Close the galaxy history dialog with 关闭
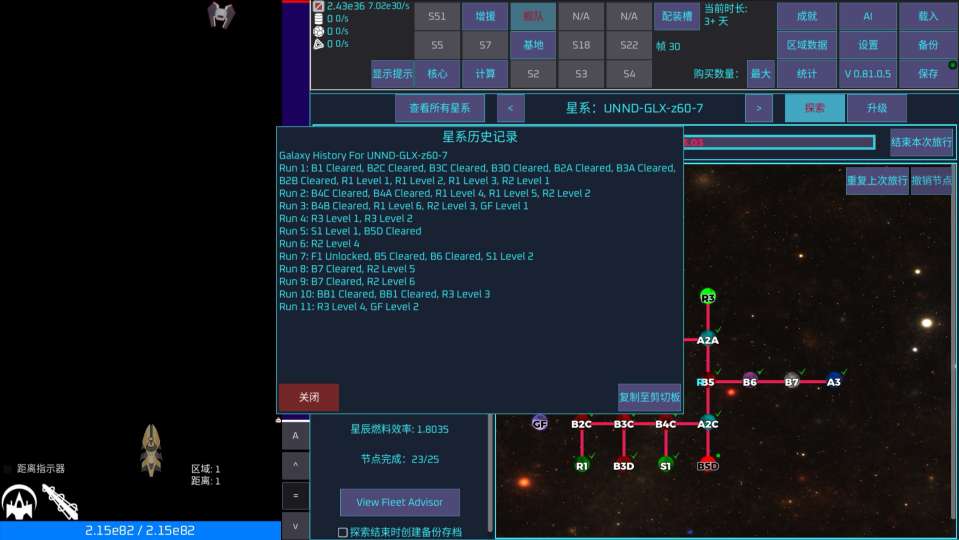 309,398
